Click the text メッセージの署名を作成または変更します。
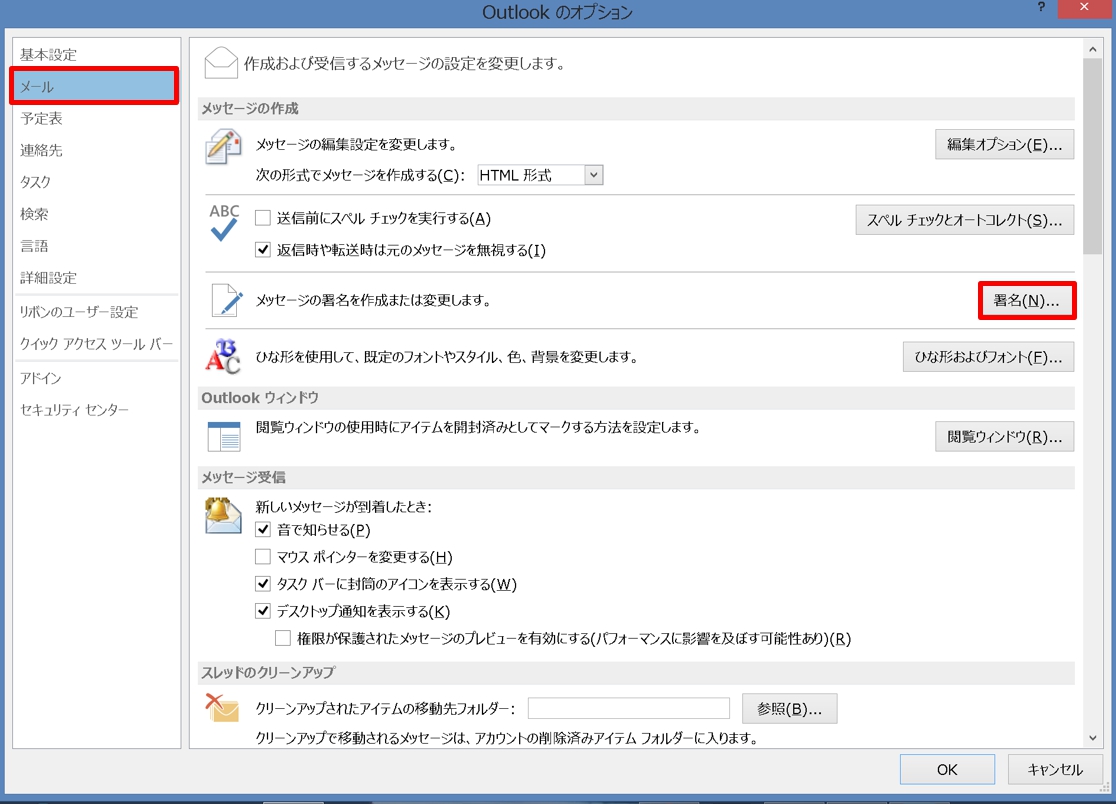1116x804 pixels. click(x=374, y=300)
